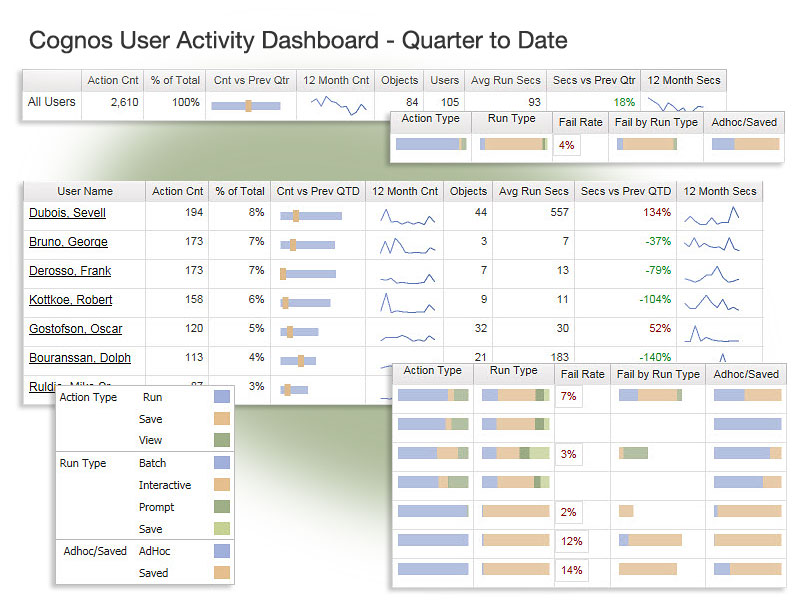Open the Kottkoe, Robert user link
The image size is (800, 600).
point(70,300)
